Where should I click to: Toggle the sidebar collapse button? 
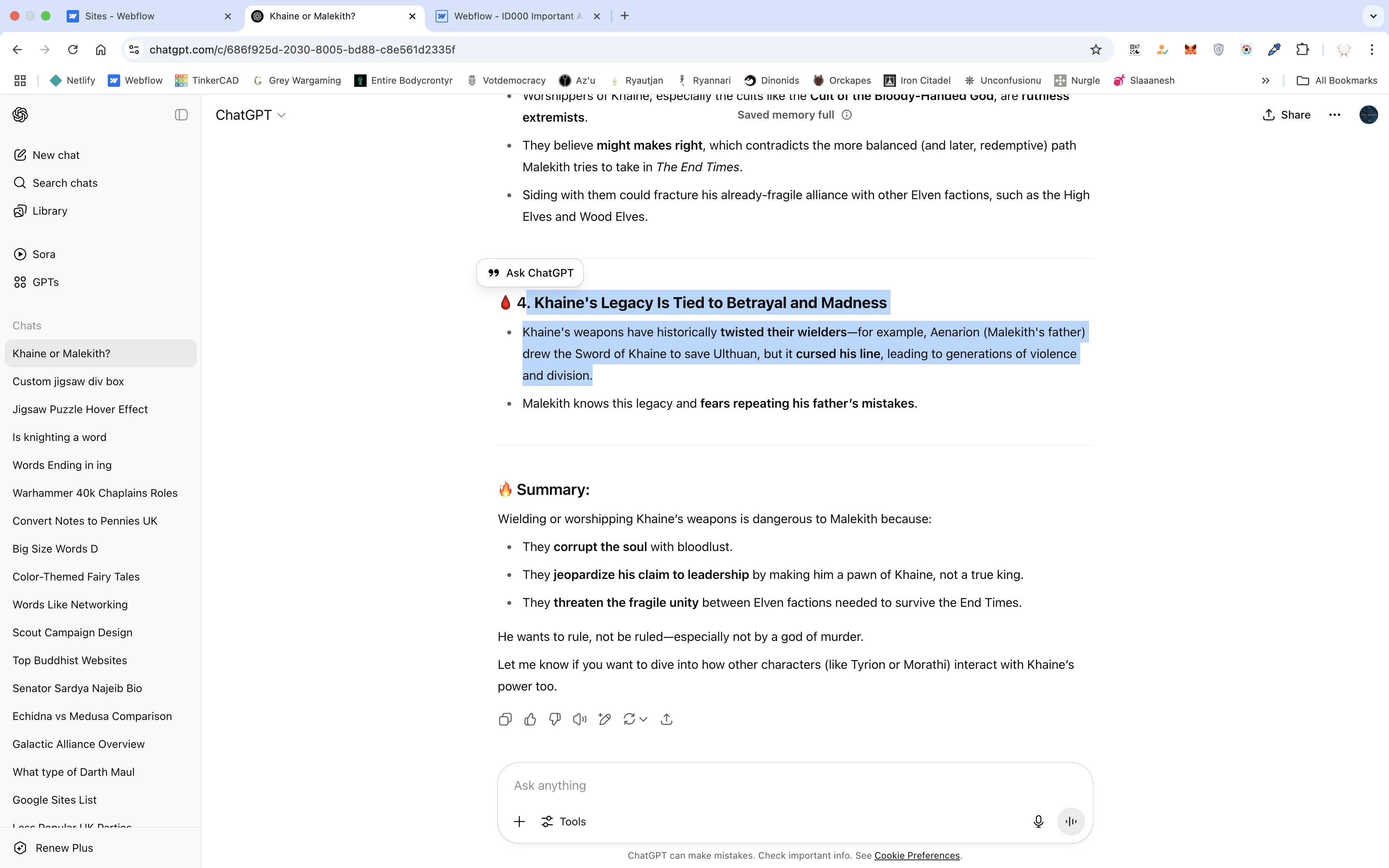pos(181,115)
